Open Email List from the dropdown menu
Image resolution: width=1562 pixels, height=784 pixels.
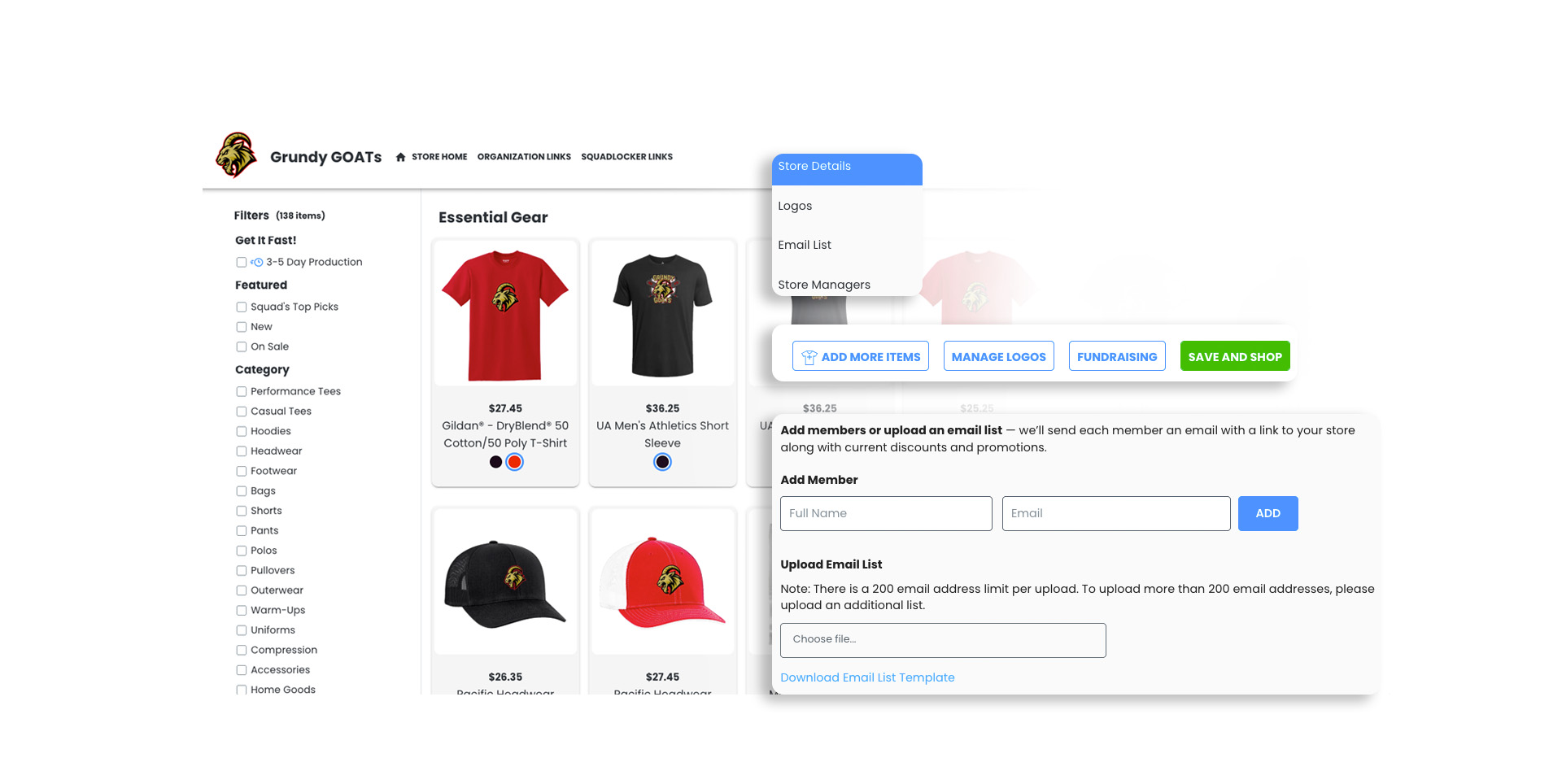(x=805, y=244)
